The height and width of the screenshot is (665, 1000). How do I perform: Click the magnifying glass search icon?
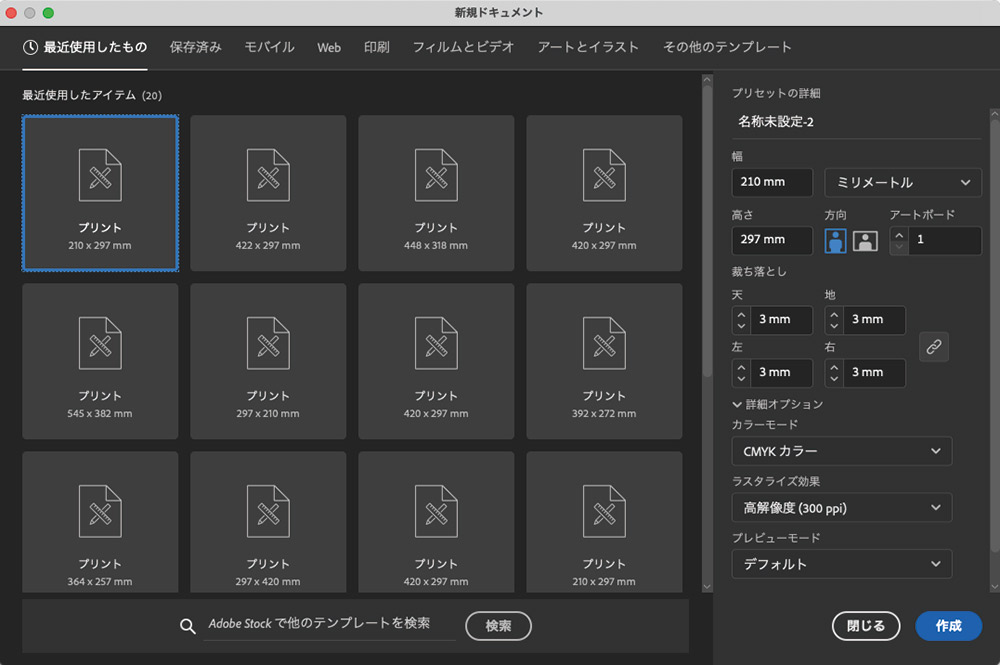click(x=187, y=626)
